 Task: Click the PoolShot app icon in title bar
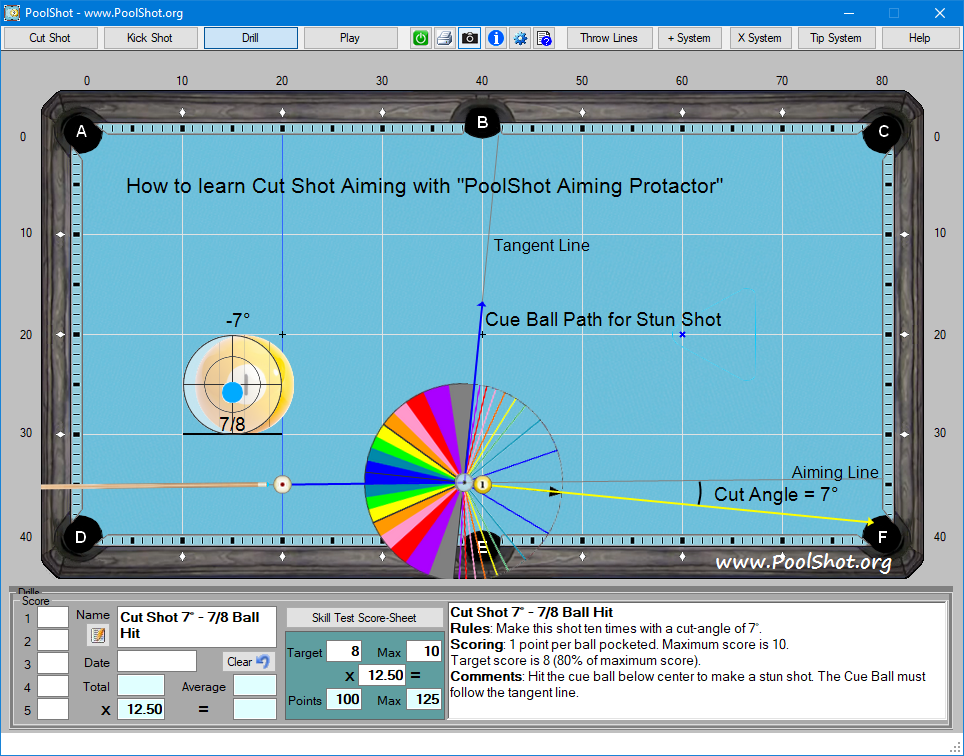[12, 12]
